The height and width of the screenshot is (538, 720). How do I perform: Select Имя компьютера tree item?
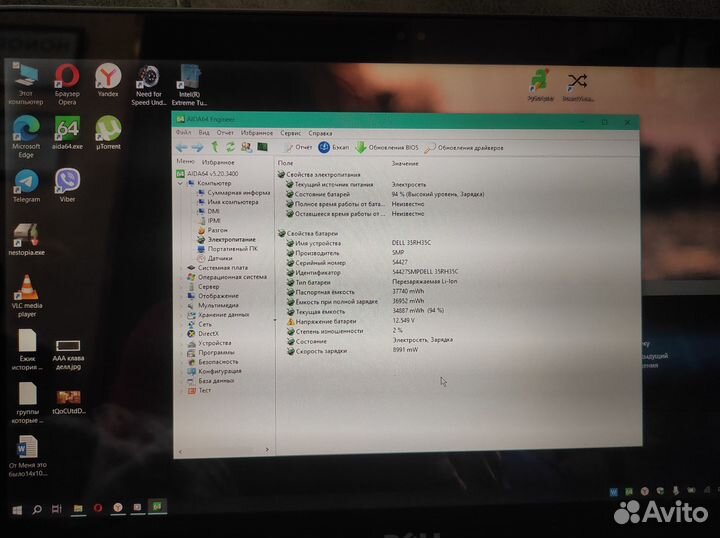228,202
